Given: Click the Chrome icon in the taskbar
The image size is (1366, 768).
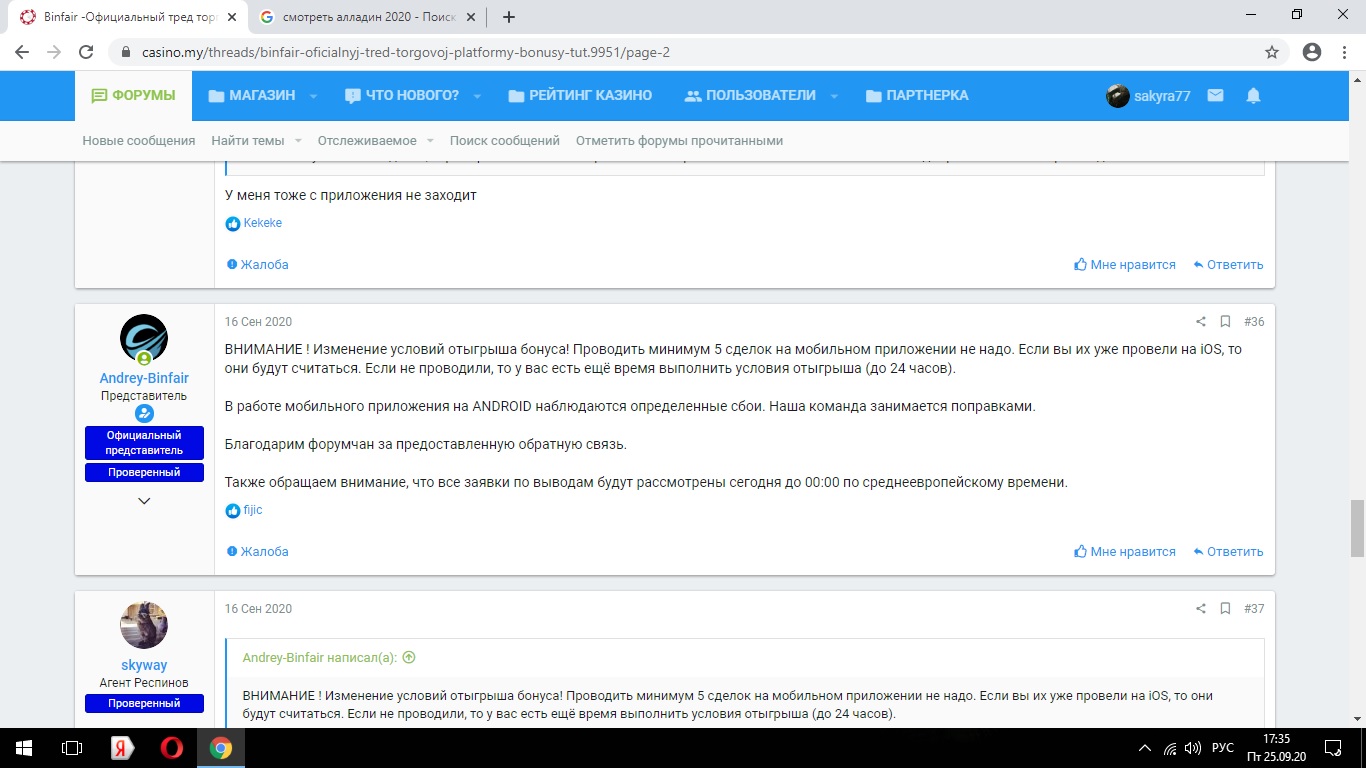Looking at the screenshot, I should tap(221, 748).
